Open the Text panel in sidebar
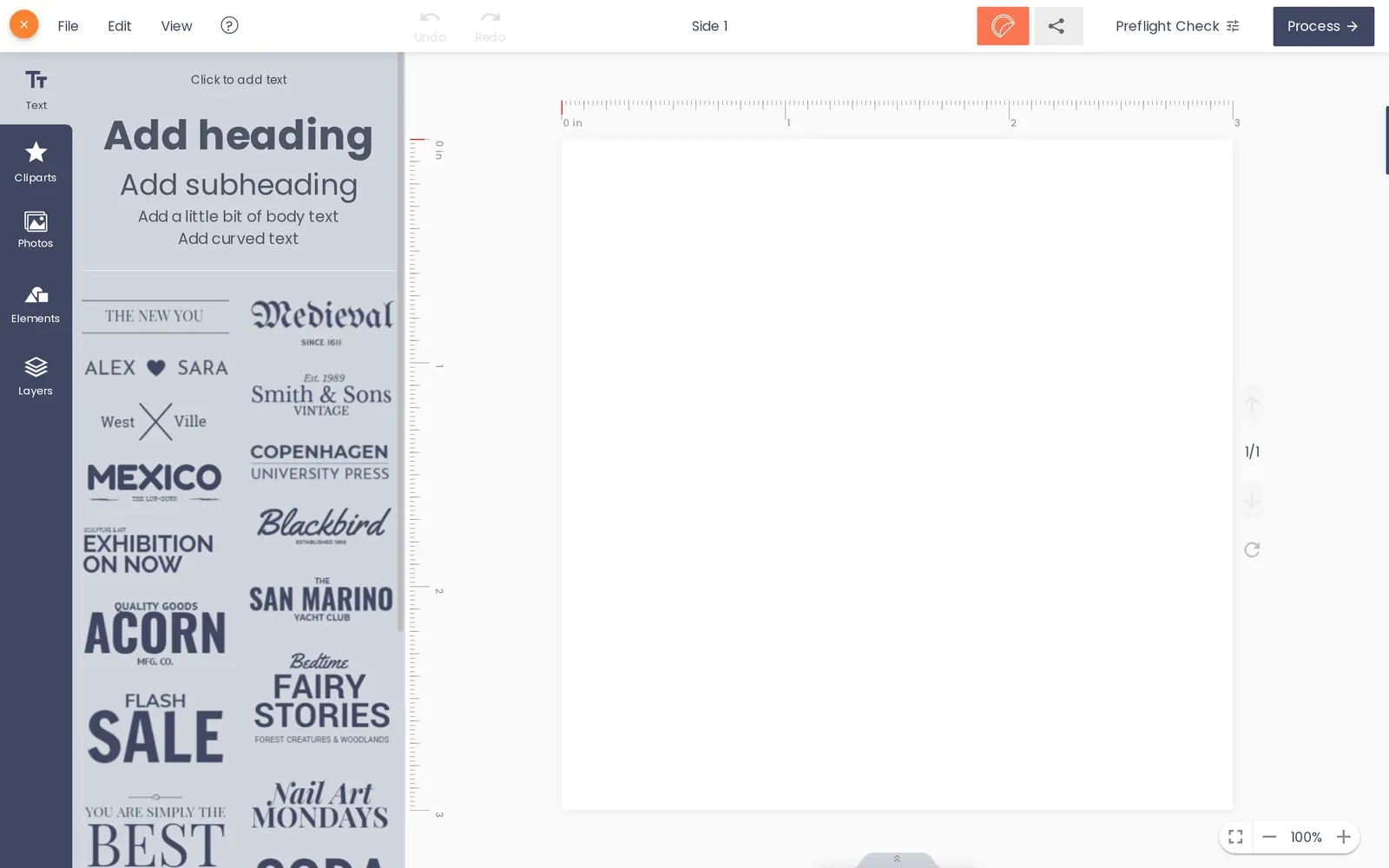Image resolution: width=1389 pixels, height=868 pixels. click(36, 89)
